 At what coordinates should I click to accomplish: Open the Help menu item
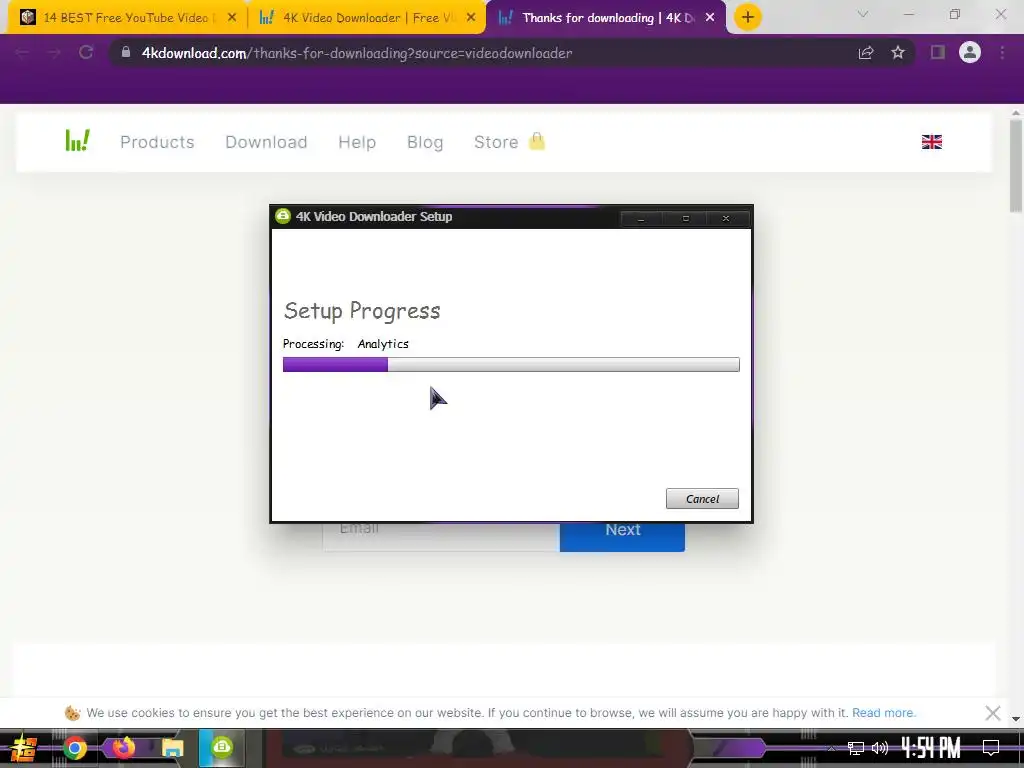tap(357, 142)
